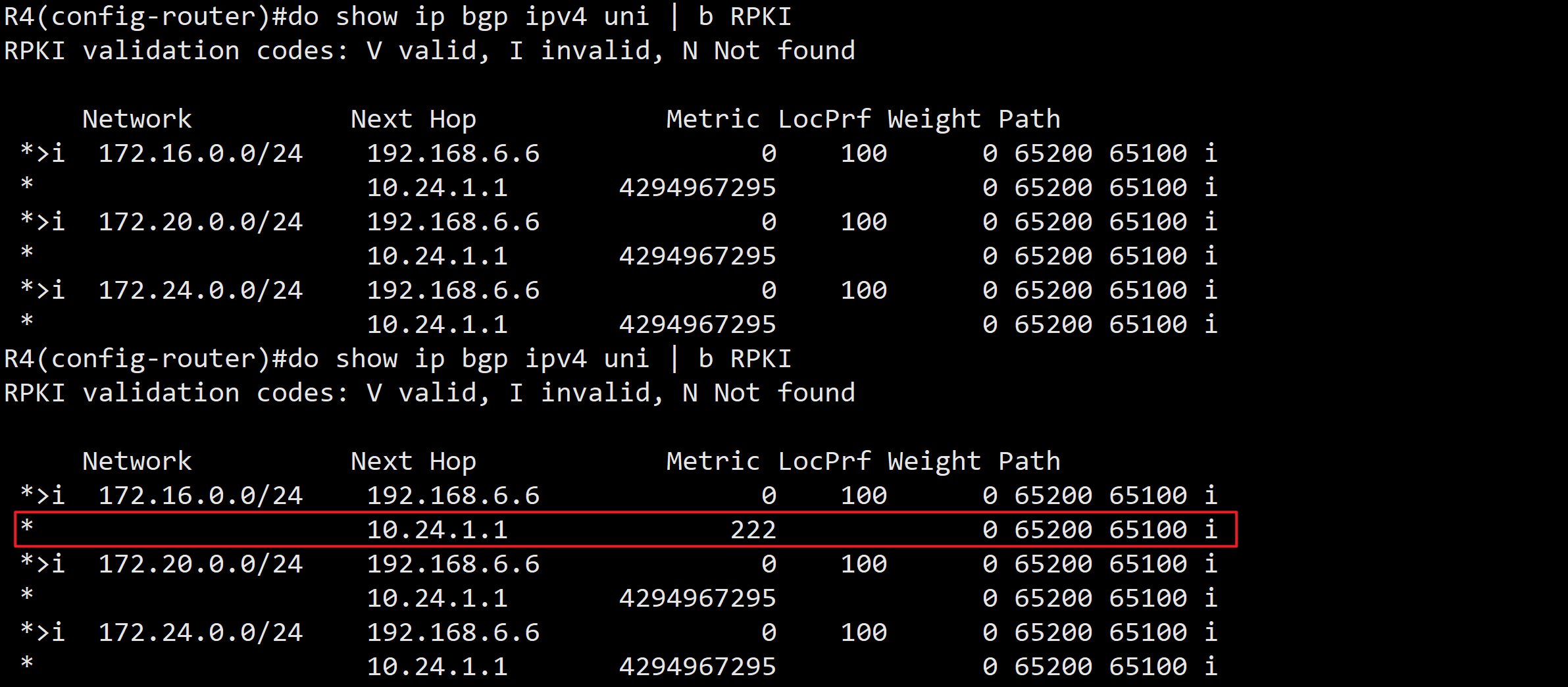The width and height of the screenshot is (1568, 687).
Task: Click the 'LocPrf' header in the lower table
Action: (x=824, y=461)
